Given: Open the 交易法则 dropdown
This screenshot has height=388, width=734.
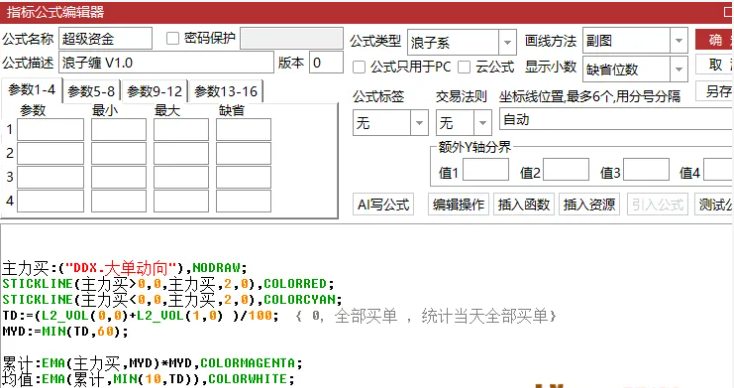Looking at the screenshot, I should click(x=464, y=123).
